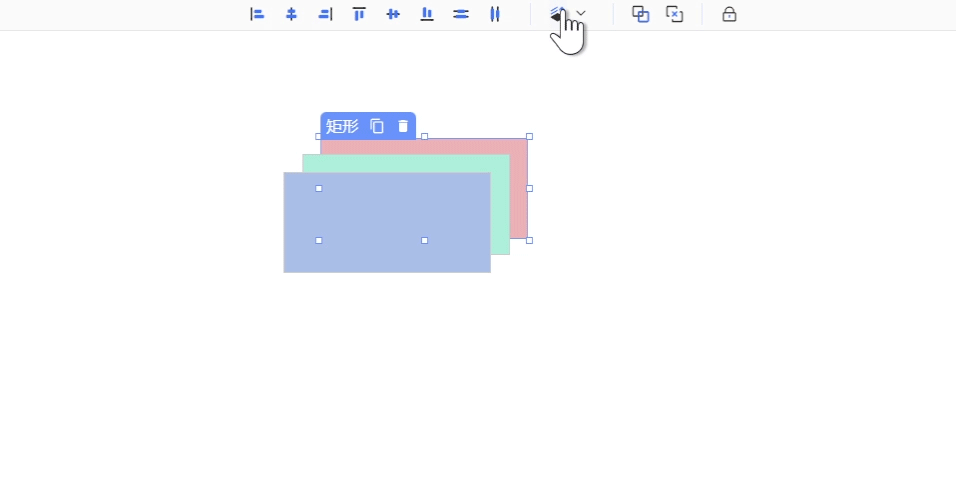The height and width of the screenshot is (480, 956).
Task: Click the 矩形 label on the shape toolbar
Action: (x=342, y=126)
